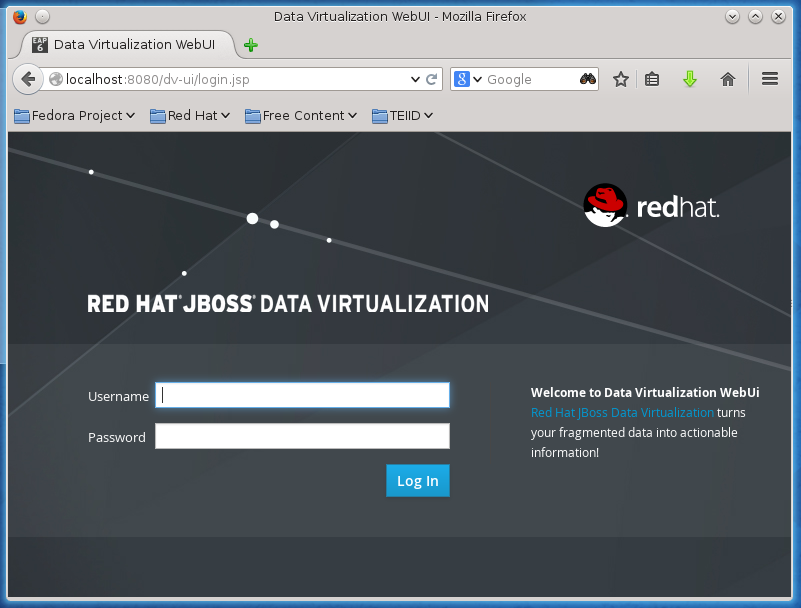The image size is (801, 608).
Task: Open downloads with the green arrow
Action: point(690,79)
